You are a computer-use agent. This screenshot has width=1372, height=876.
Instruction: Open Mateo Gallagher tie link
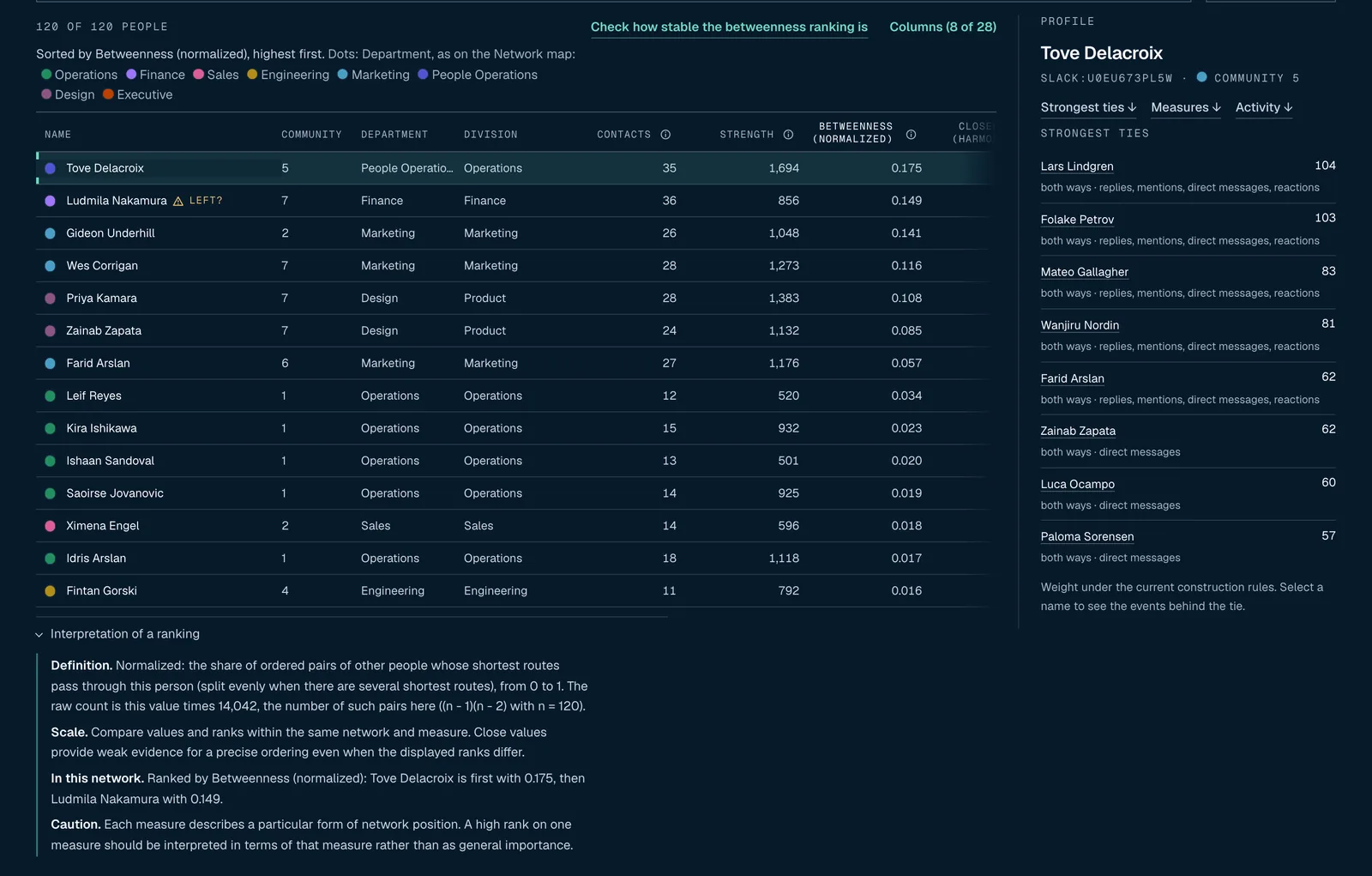click(1084, 272)
